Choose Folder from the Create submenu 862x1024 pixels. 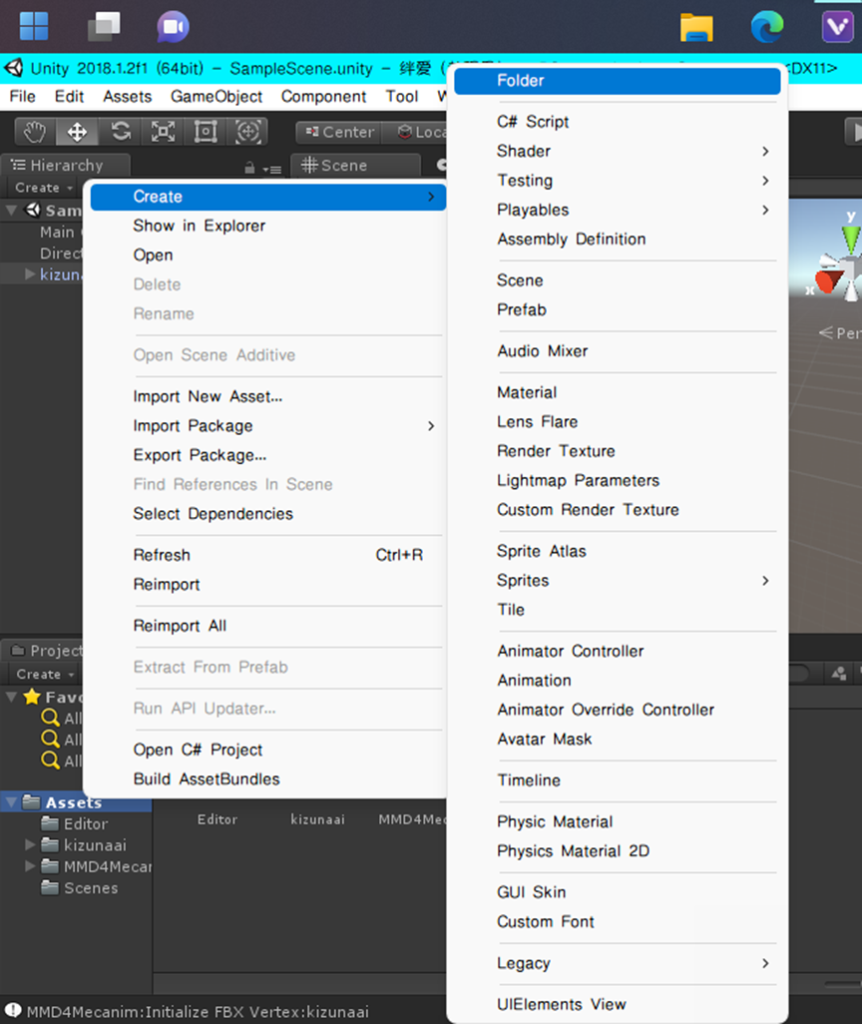[520, 81]
